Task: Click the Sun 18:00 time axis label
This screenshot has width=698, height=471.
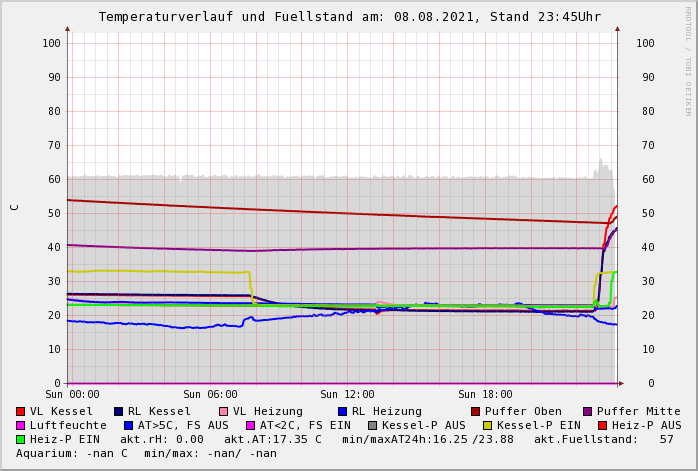Action: [485, 395]
